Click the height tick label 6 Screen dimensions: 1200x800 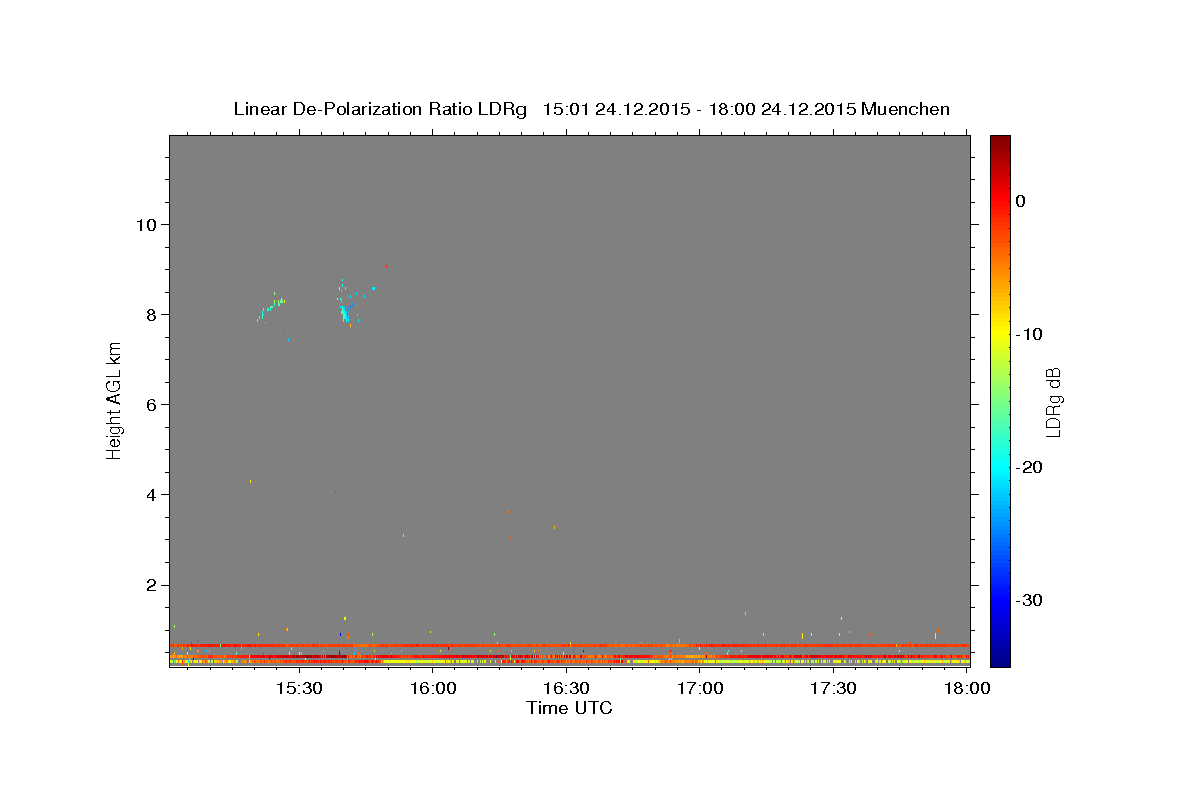151,404
